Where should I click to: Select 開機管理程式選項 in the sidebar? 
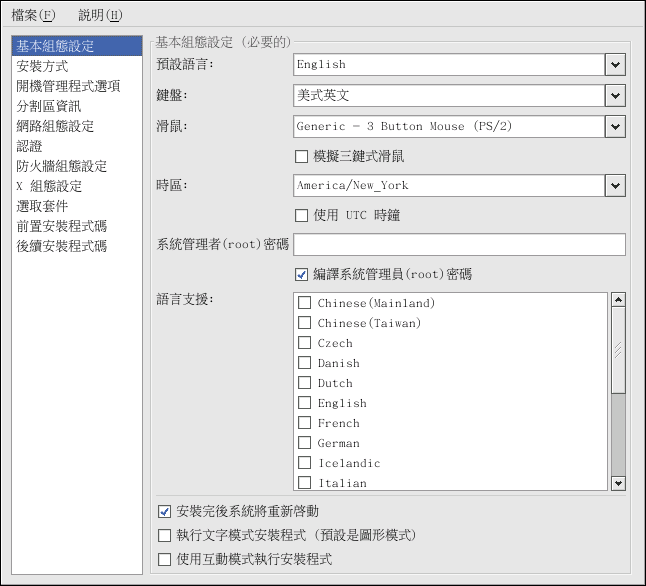[x=68, y=86]
